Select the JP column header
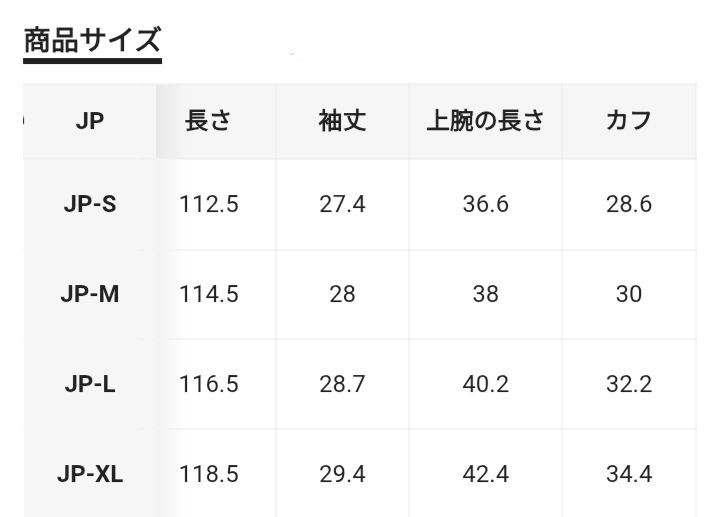This screenshot has height=517, width=720. point(90,121)
